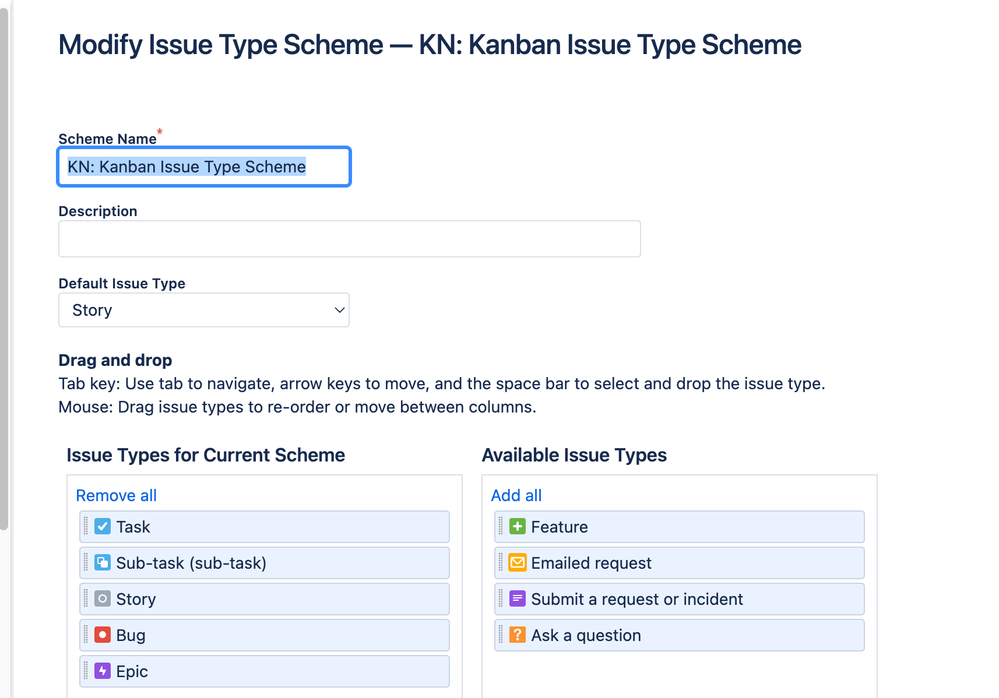The width and height of the screenshot is (999, 698).
Task: Click the red Bug issue type icon
Action: pos(102,635)
